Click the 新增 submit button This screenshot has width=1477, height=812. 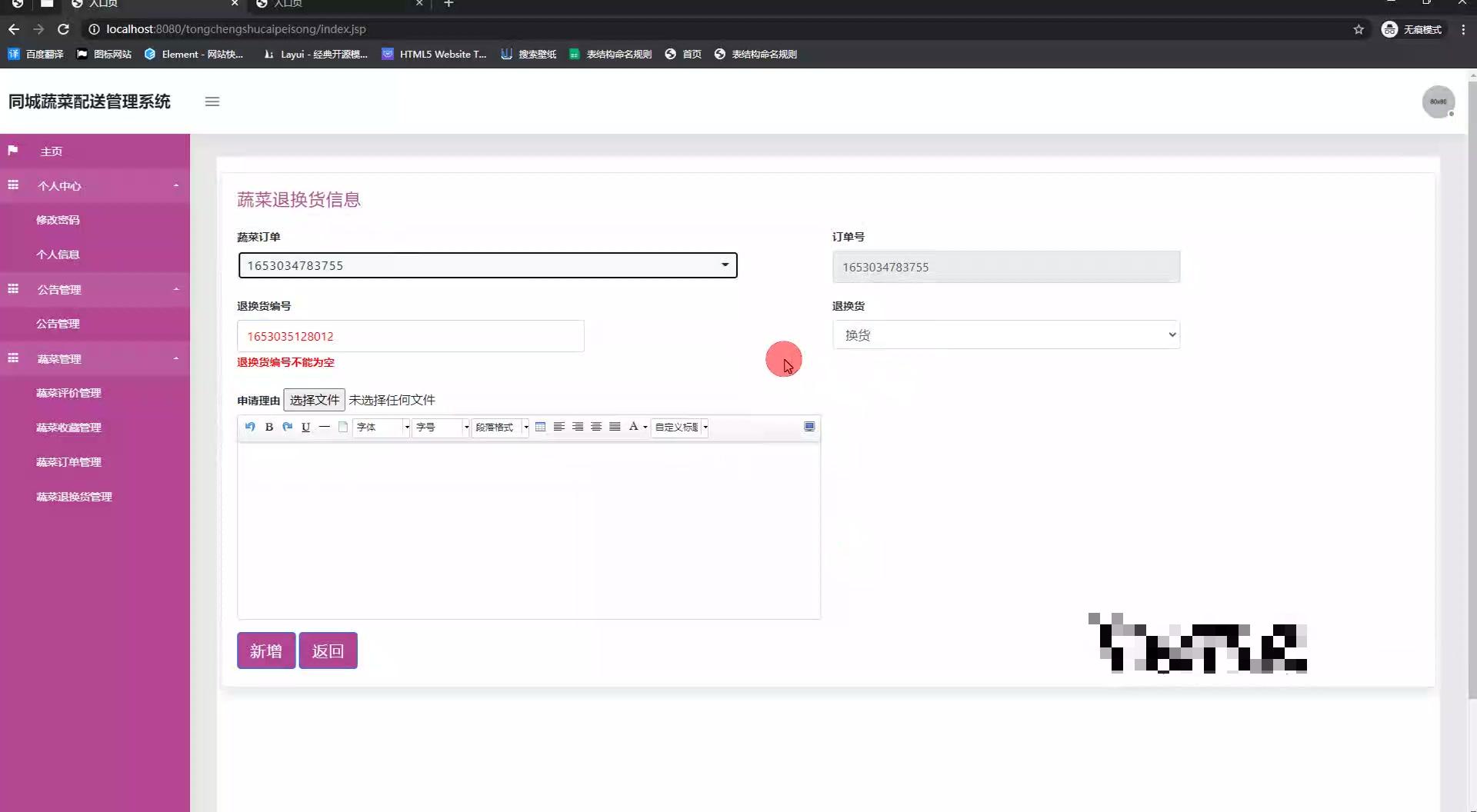click(x=266, y=651)
